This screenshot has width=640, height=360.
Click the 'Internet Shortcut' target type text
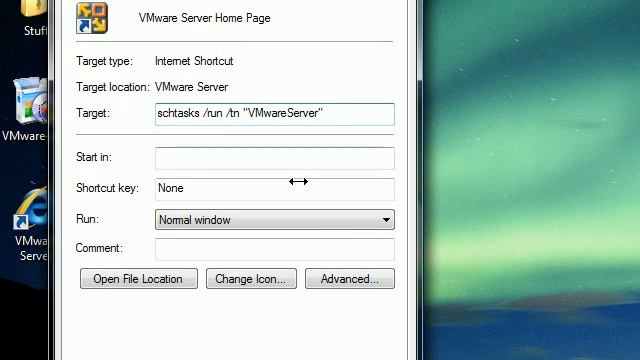click(x=194, y=61)
